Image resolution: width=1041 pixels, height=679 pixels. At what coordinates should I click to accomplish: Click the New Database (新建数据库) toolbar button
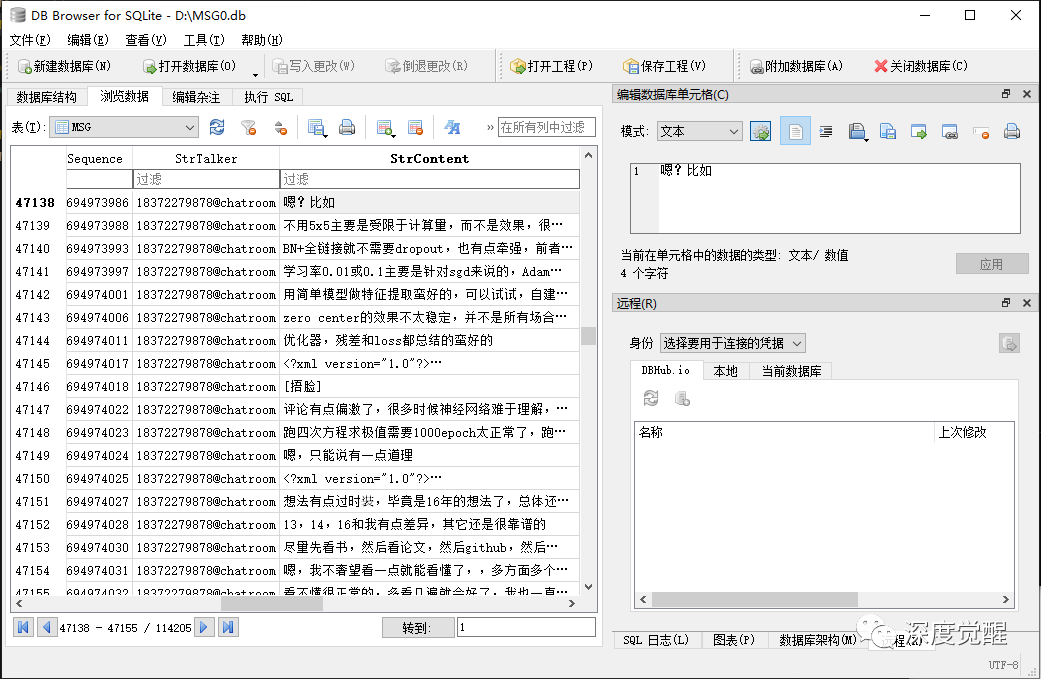click(64, 66)
